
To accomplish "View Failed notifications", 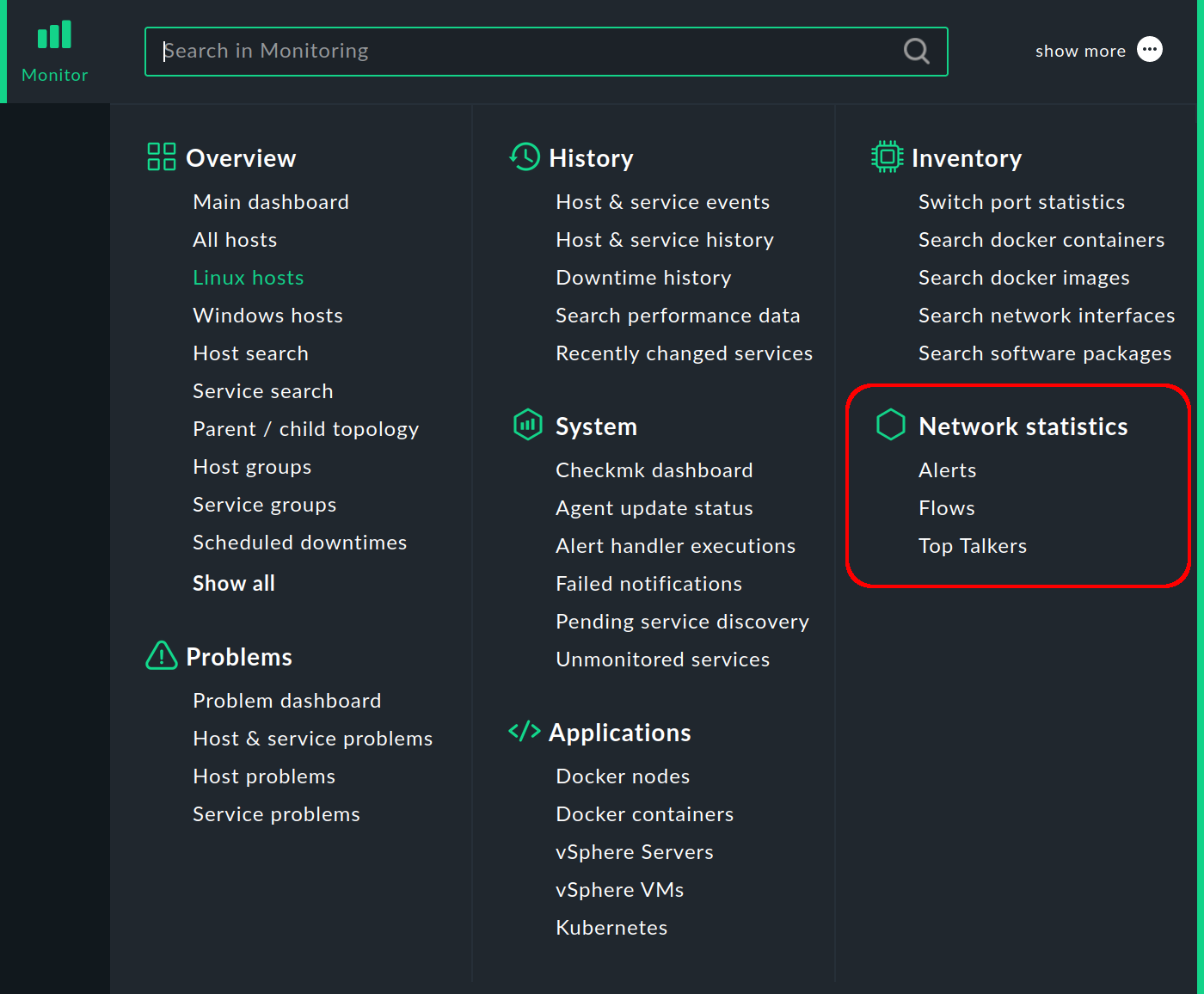I will (x=648, y=583).
